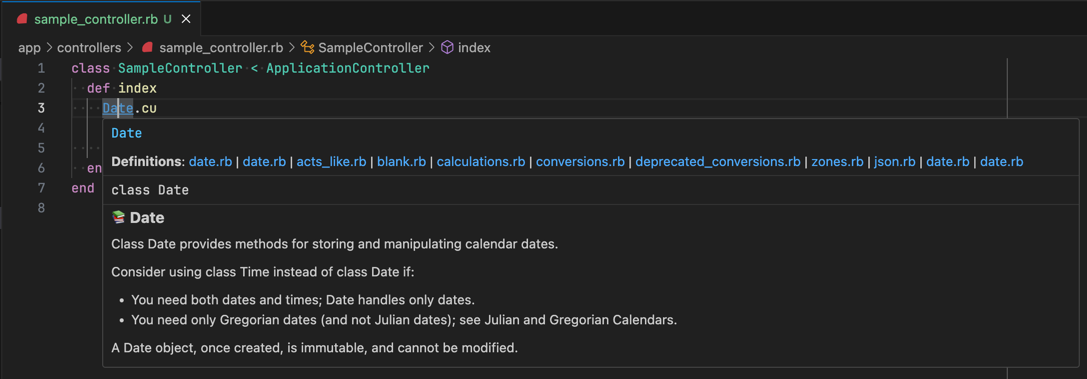Screen dimensions: 1087x379
Task: Click the Ruby icon beside sample_controller.rb breadcrumb
Action: tap(147, 48)
